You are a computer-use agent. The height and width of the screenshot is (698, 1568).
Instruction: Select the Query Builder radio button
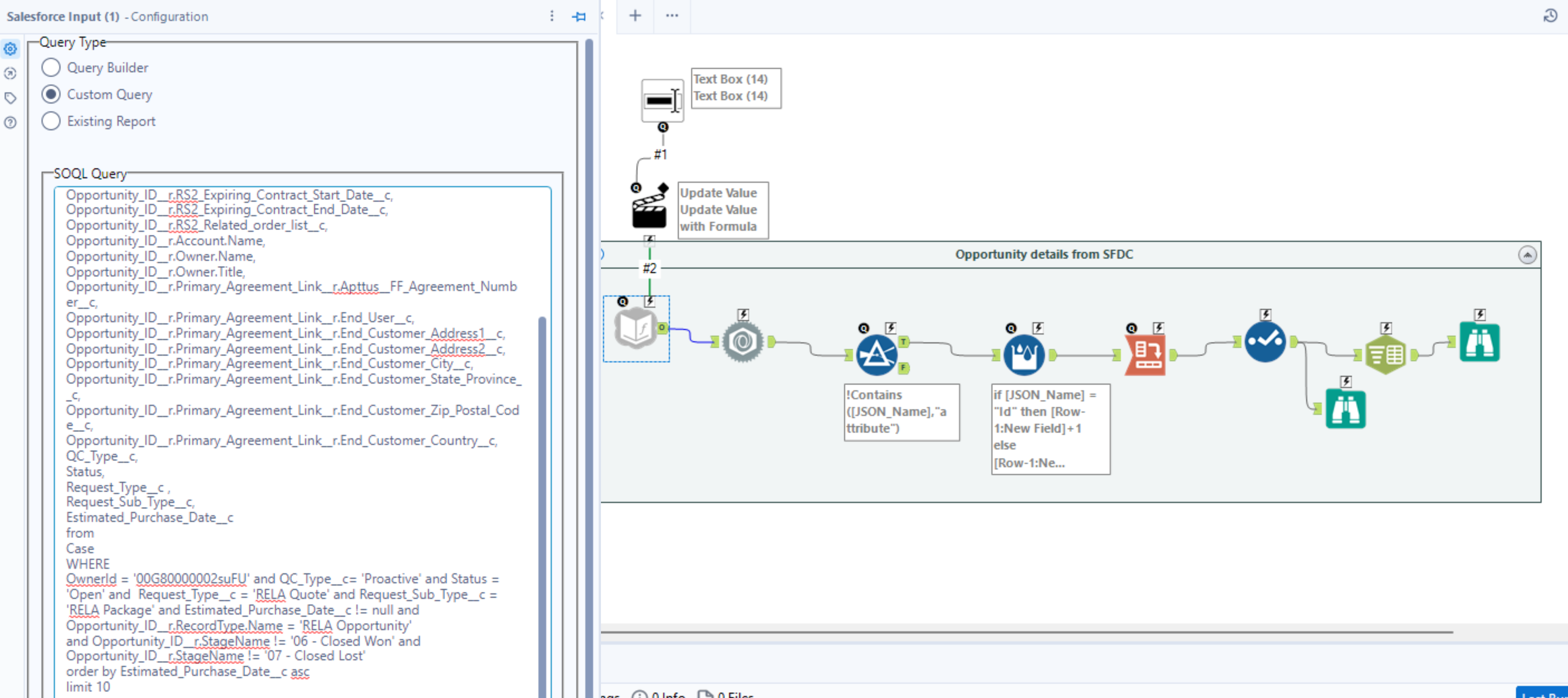coord(51,67)
